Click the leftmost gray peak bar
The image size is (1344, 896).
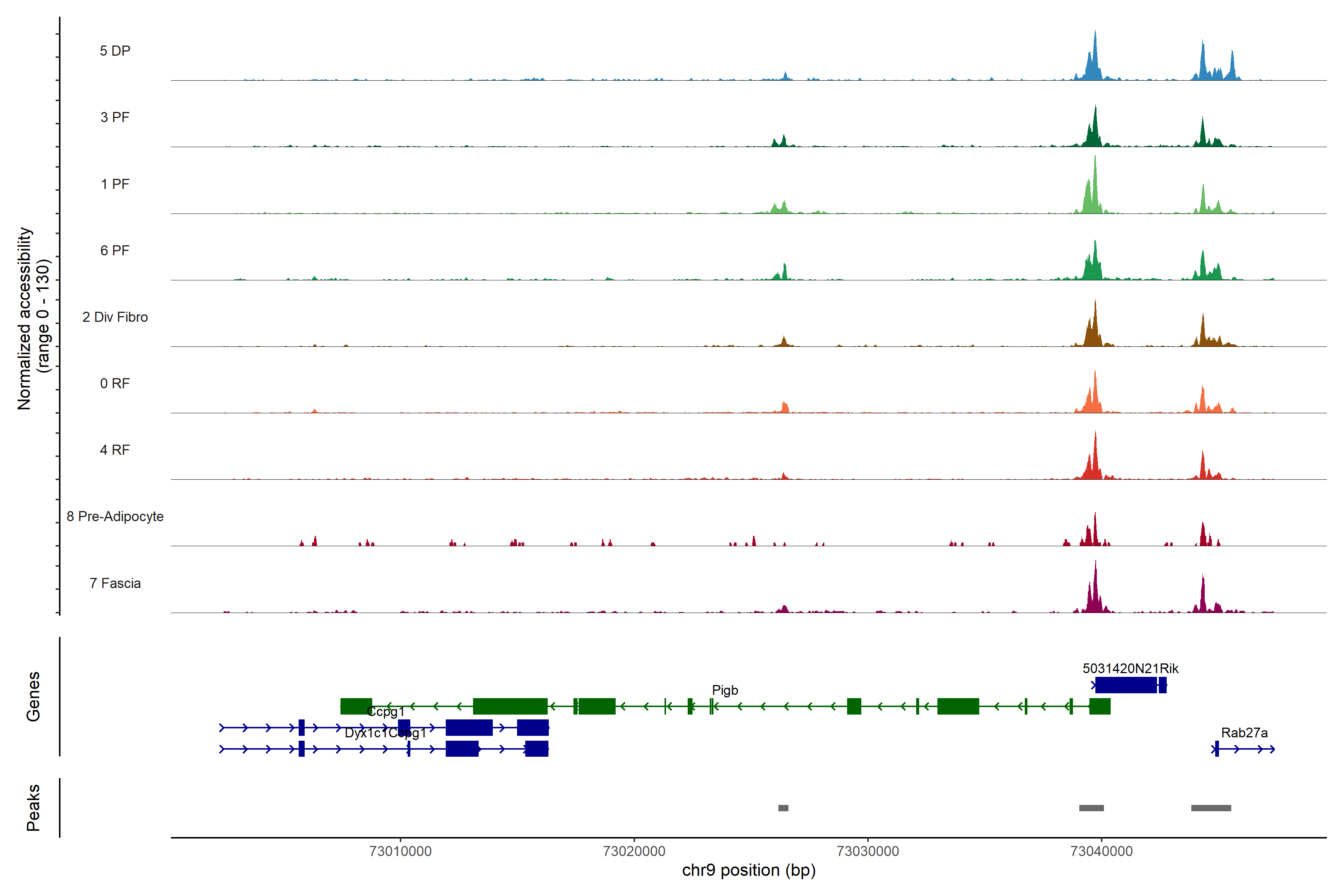[x=783, y=808]
